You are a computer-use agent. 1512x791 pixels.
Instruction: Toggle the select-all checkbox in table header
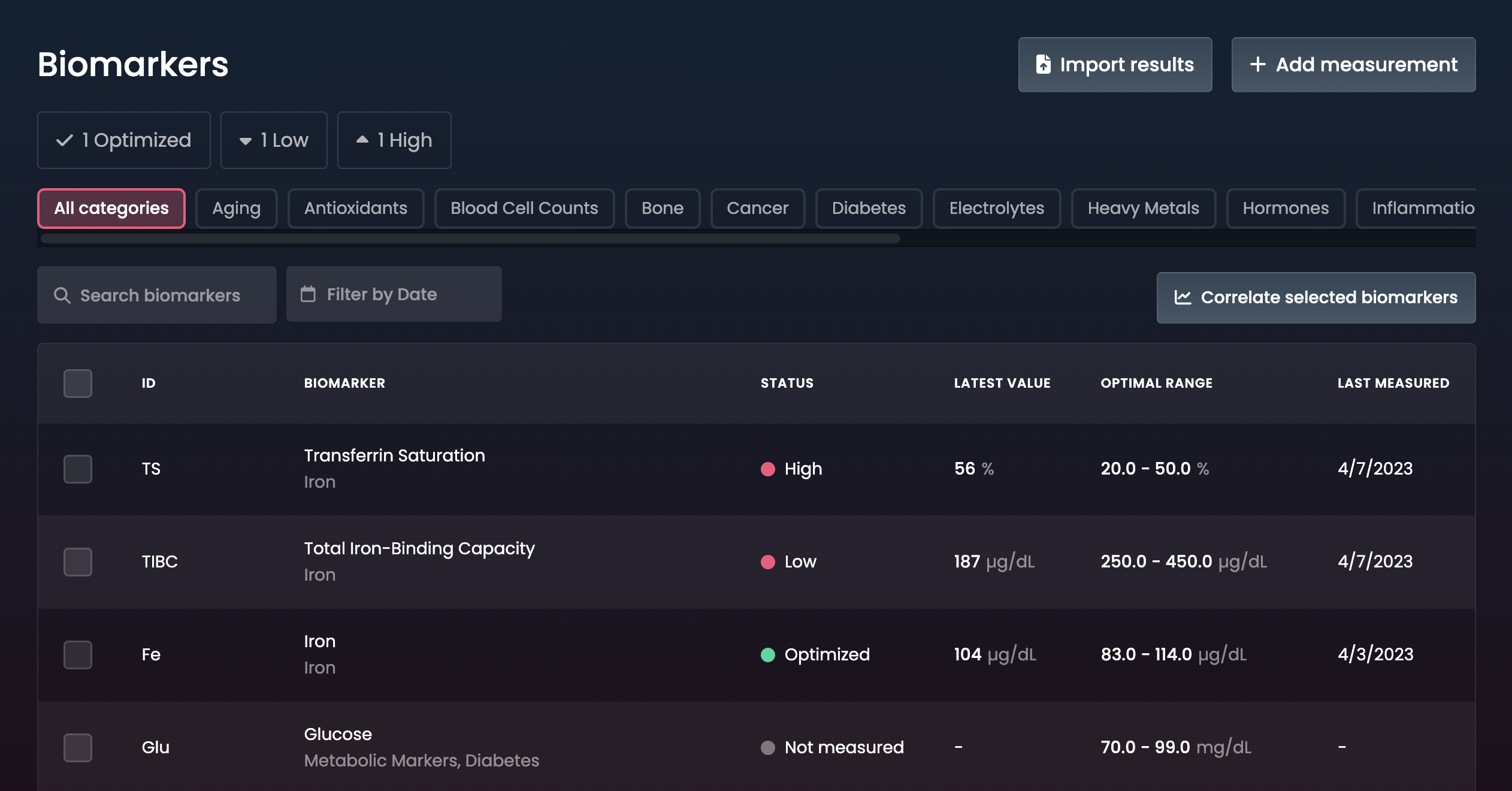click(78, 383)
